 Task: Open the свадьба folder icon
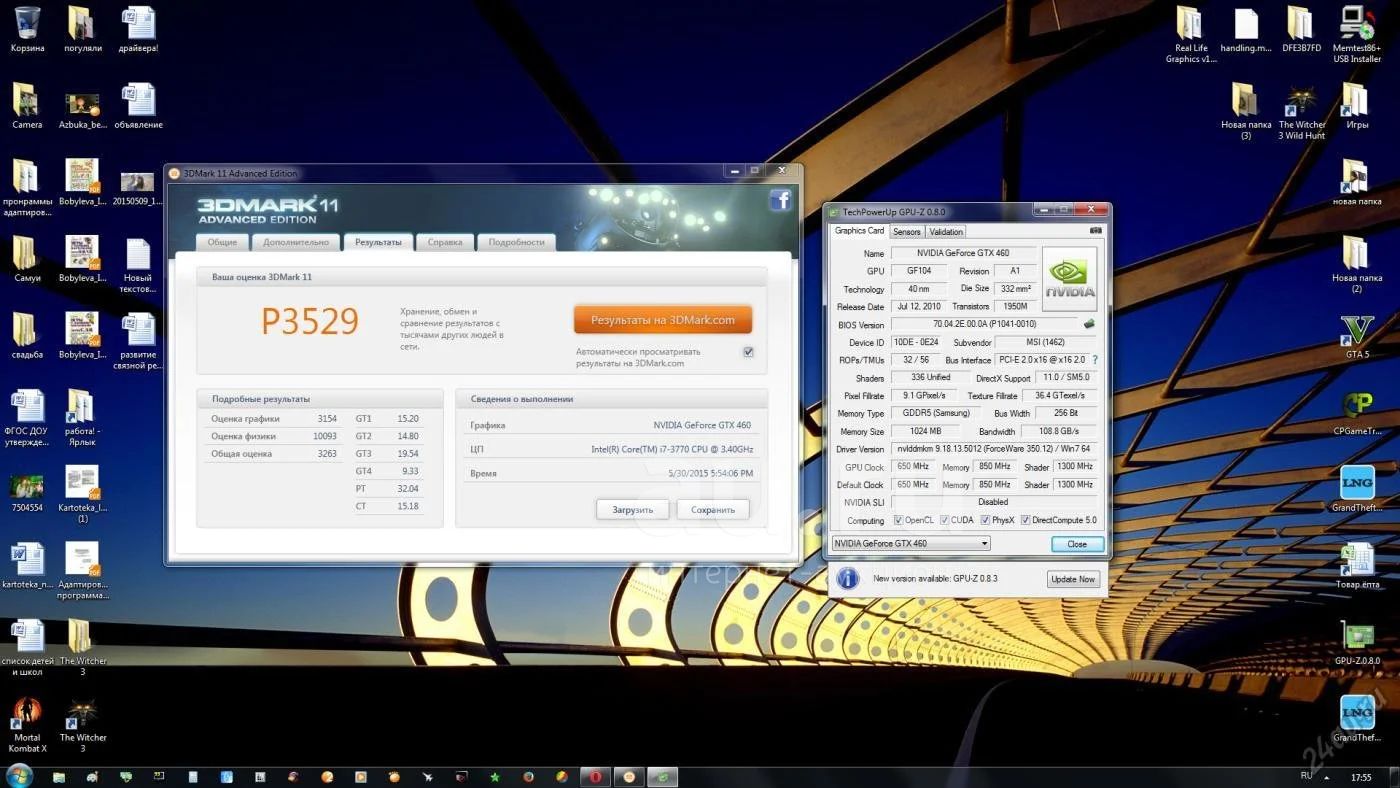pos(27,331)
